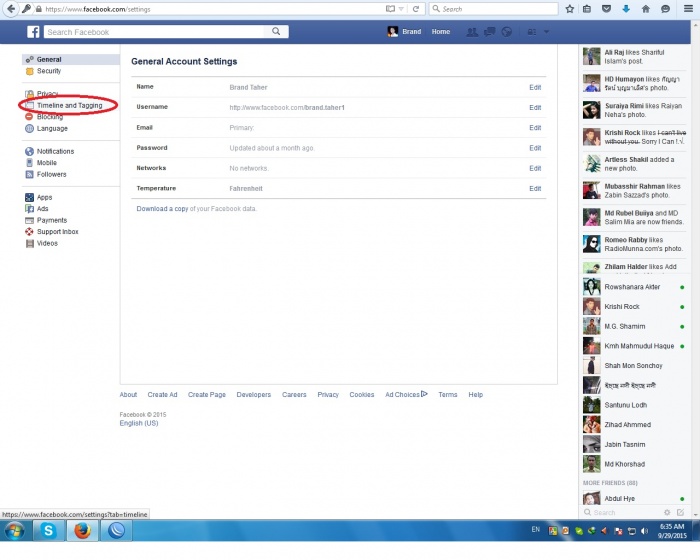
Task: Edit the Email setting
Action: [x=535, y=128]
